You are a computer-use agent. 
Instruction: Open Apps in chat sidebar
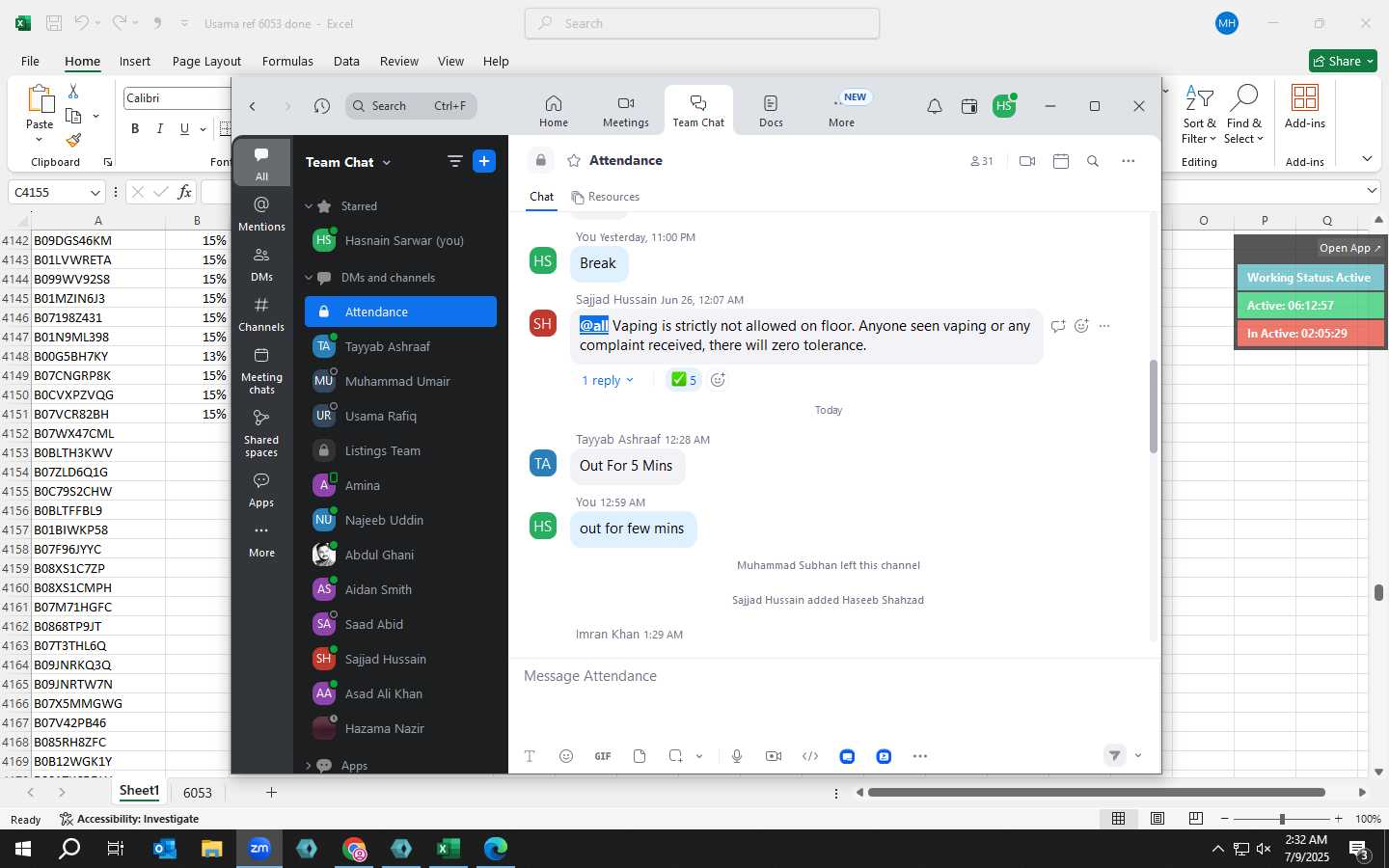coord(261,490)
